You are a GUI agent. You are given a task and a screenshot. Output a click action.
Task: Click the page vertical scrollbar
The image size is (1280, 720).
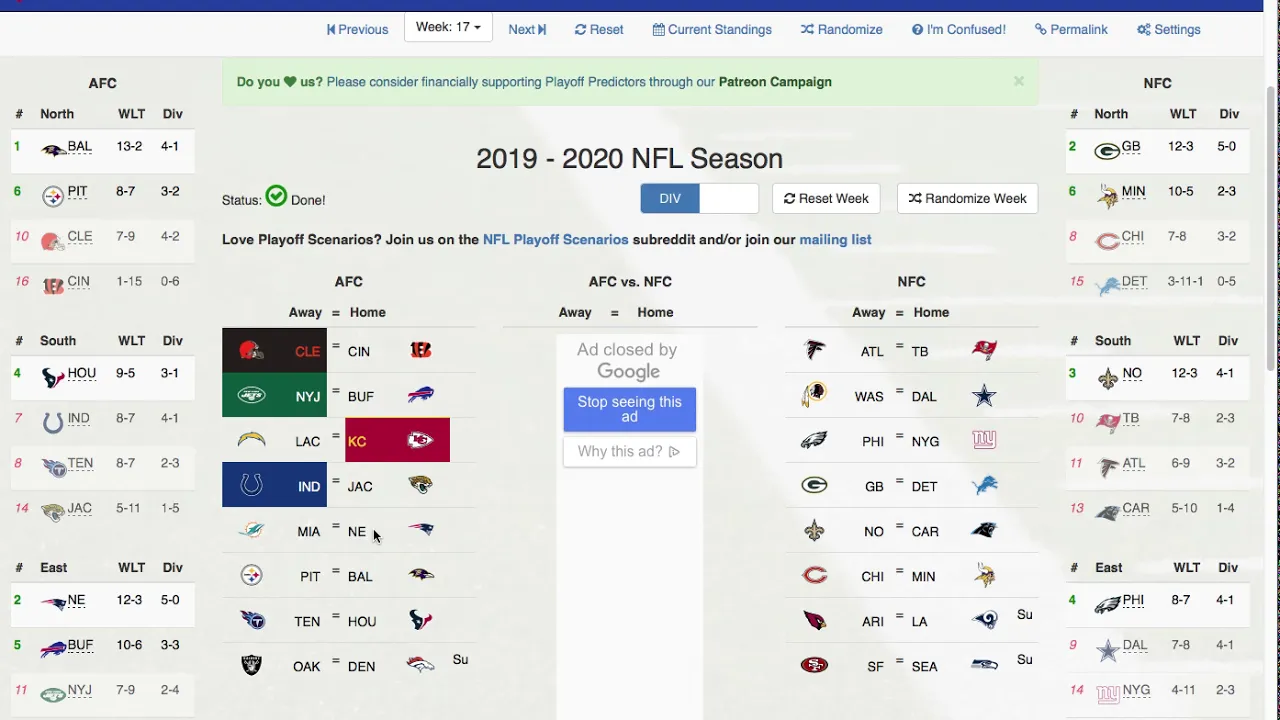click(1272, 228)
